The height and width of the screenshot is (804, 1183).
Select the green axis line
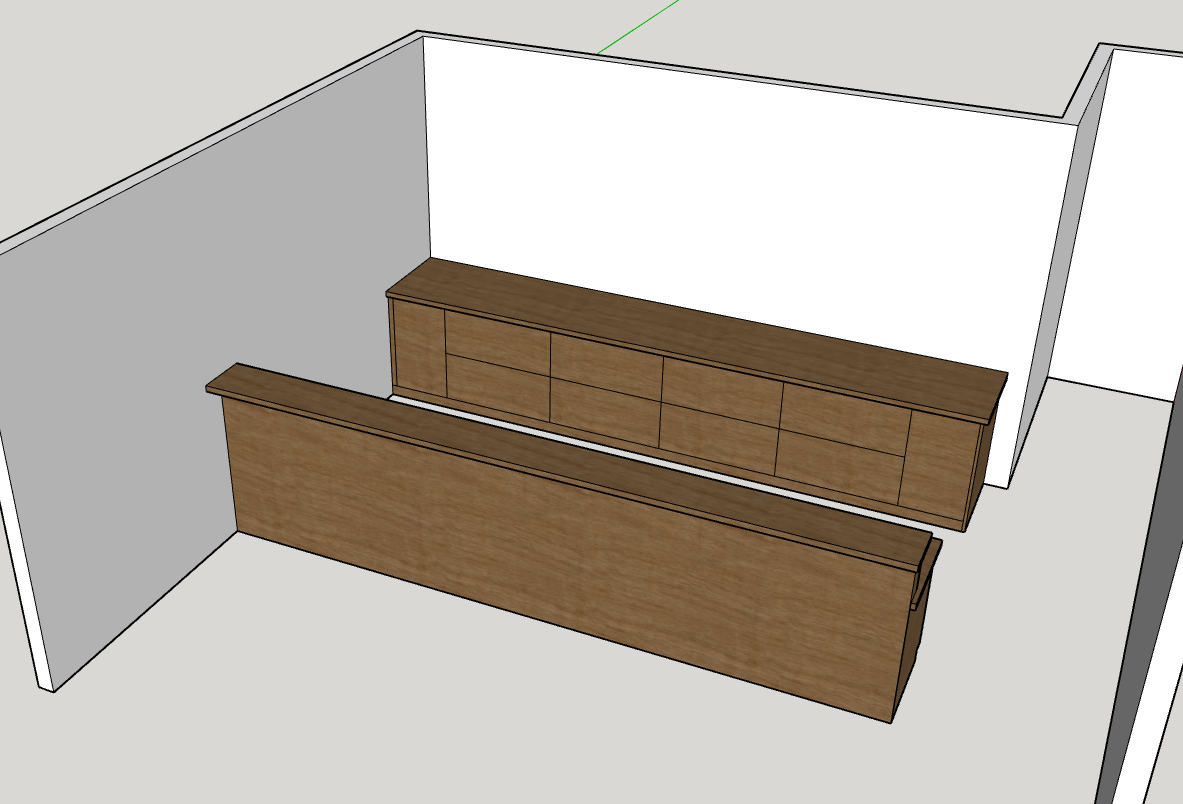[640, 26]
